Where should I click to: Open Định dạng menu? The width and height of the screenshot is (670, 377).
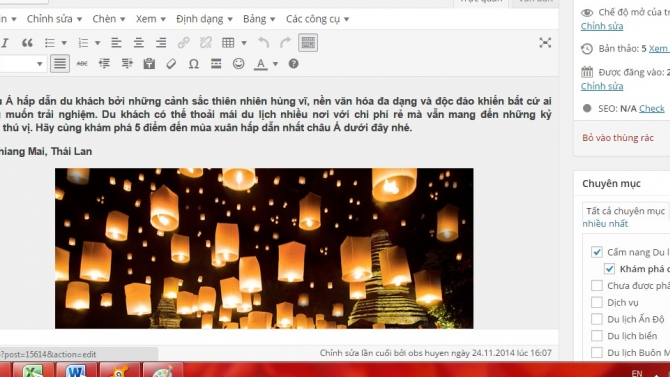[x=204, y=19]
